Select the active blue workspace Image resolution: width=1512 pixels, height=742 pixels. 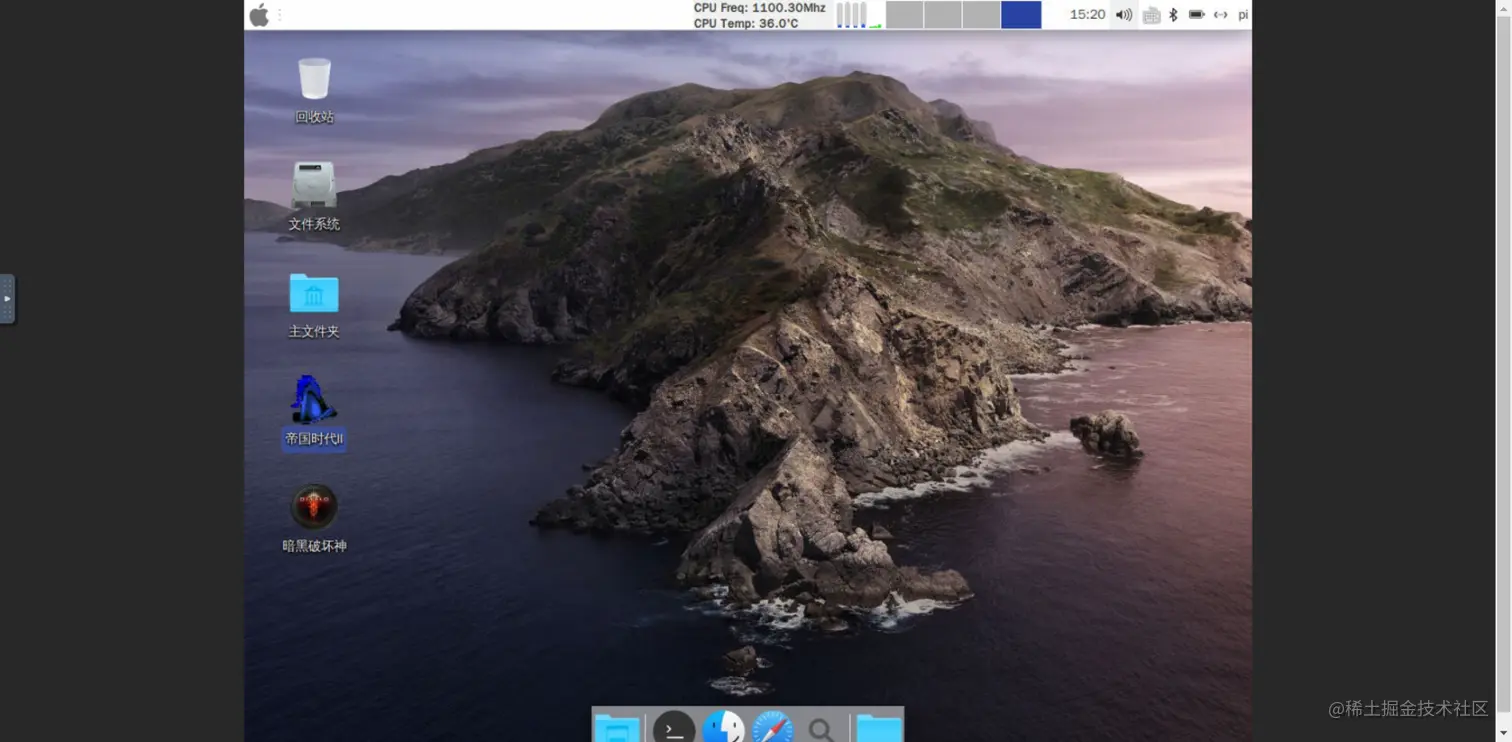coord(1021,15)
